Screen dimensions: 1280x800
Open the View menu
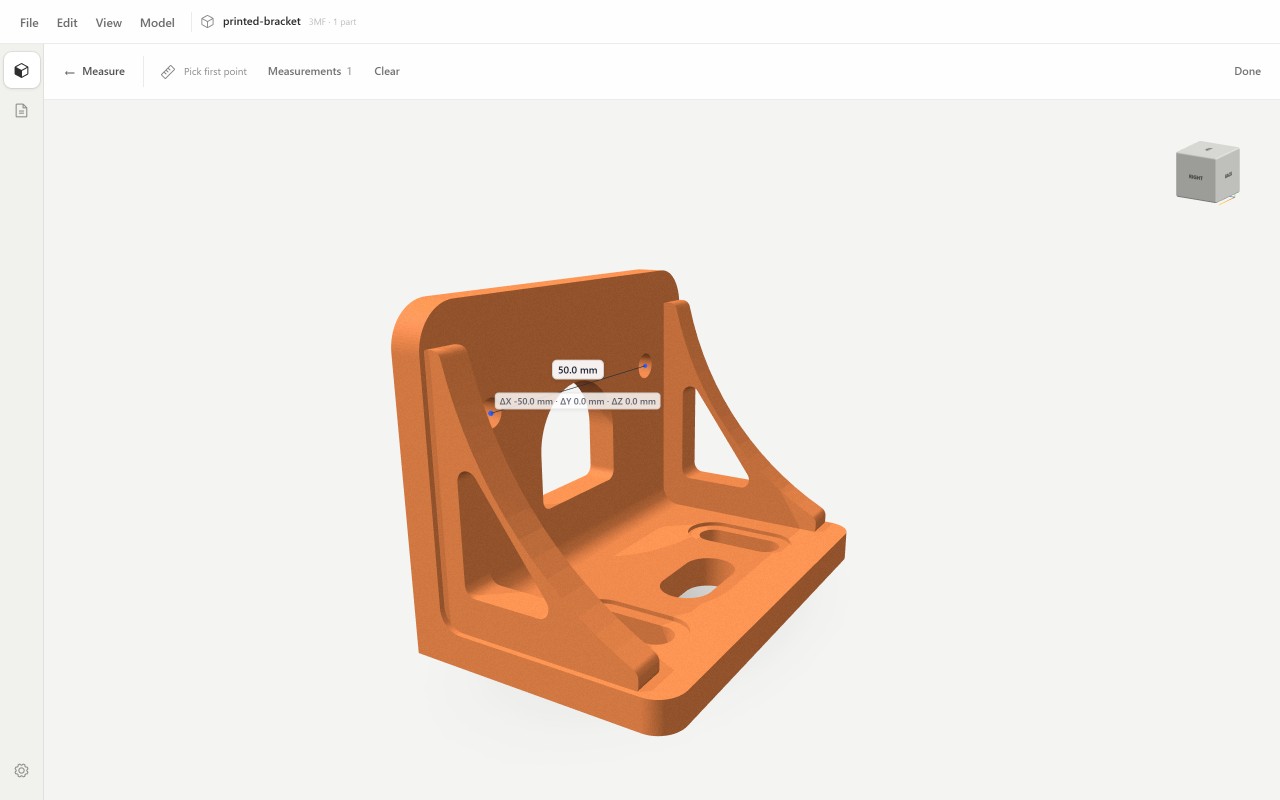tap(109, 22)
